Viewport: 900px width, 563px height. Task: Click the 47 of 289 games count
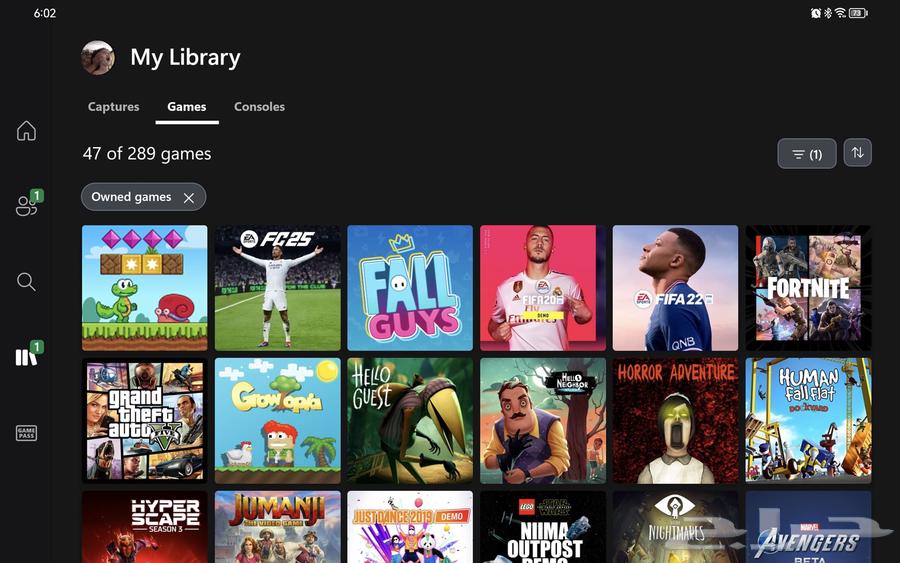[x=147, y=154]
